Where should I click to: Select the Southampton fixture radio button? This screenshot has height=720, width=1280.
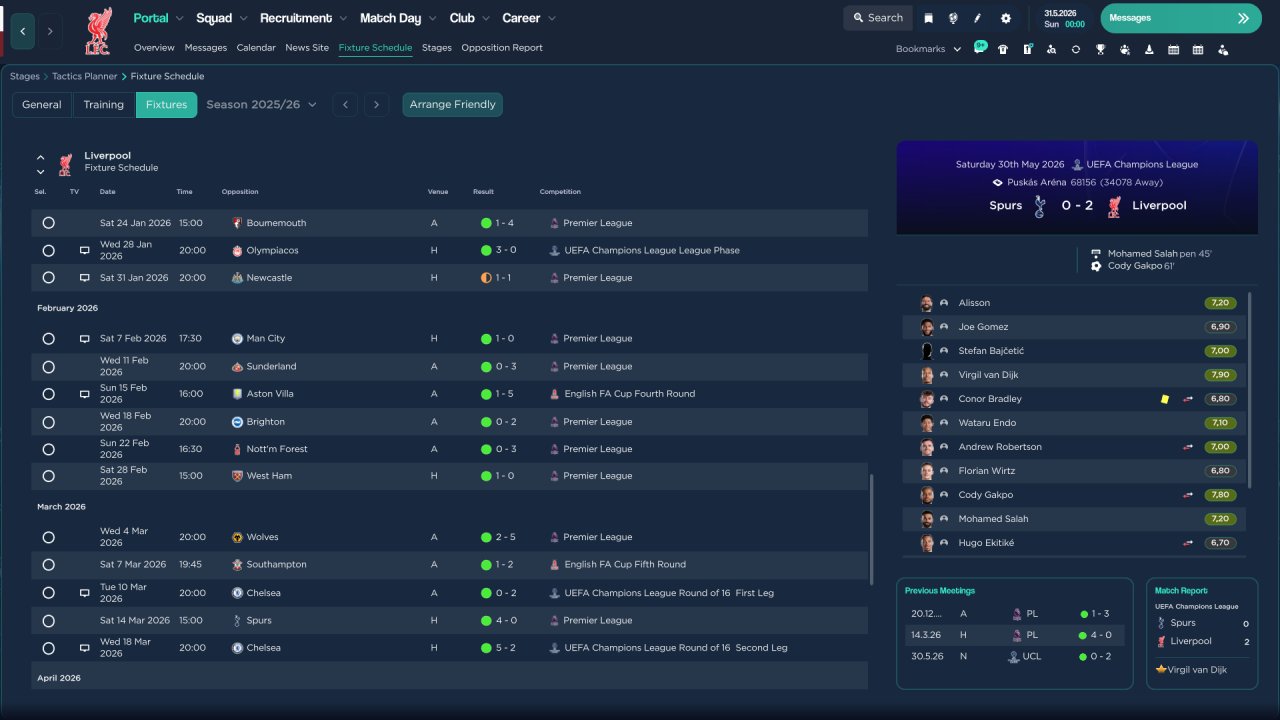tap(48, 565)
